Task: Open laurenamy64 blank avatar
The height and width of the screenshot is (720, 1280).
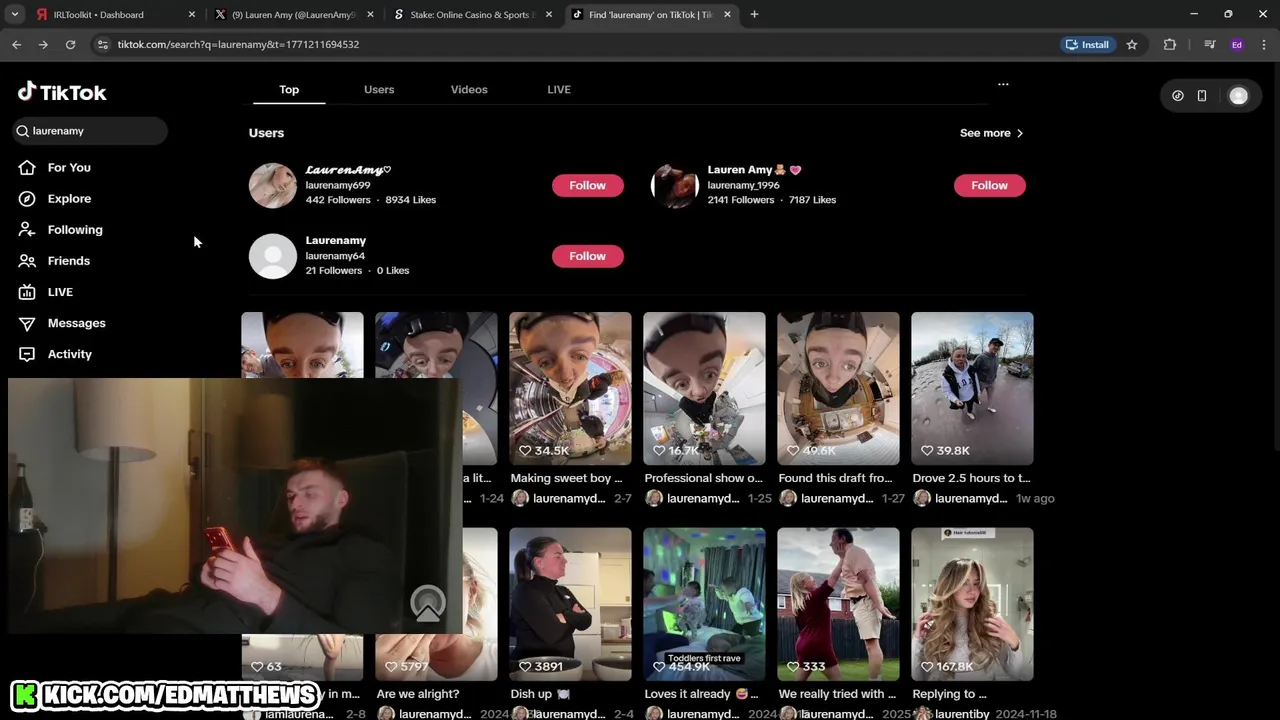Action: click(x=273, y=256)
